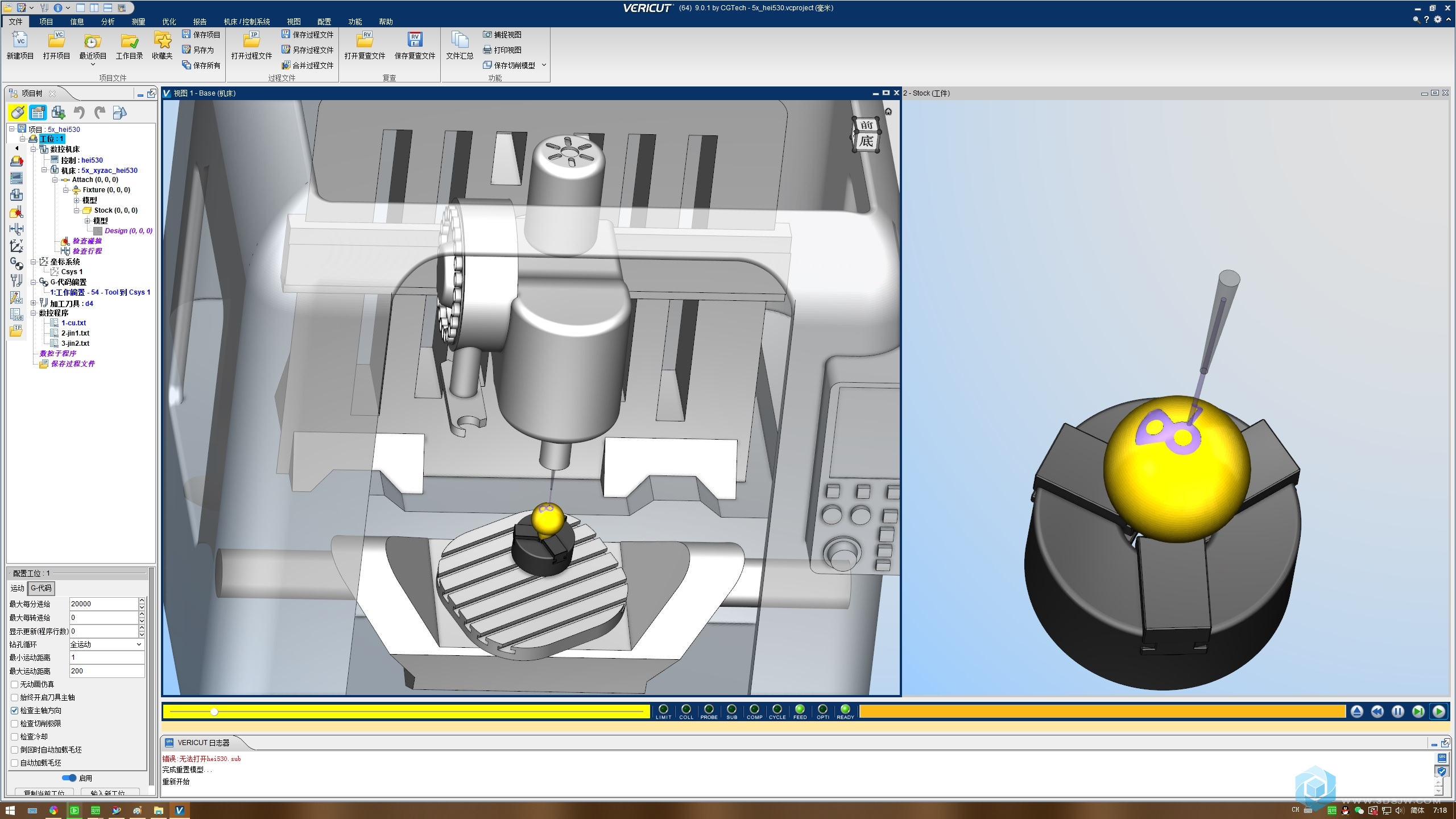Click the orange progress bar
The width and height of the screenshot is (1456, 819).
(1102, 712)
